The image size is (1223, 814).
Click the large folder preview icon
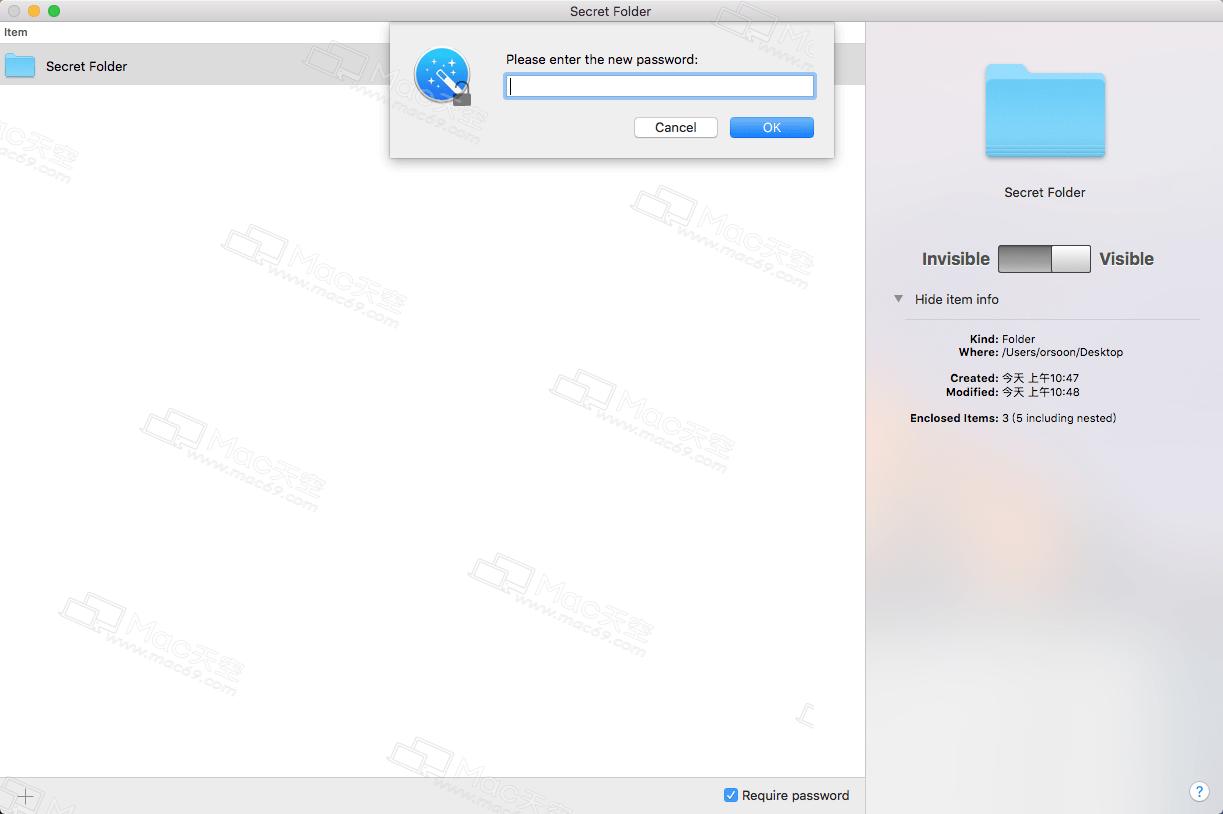[x=1045, y=110]
